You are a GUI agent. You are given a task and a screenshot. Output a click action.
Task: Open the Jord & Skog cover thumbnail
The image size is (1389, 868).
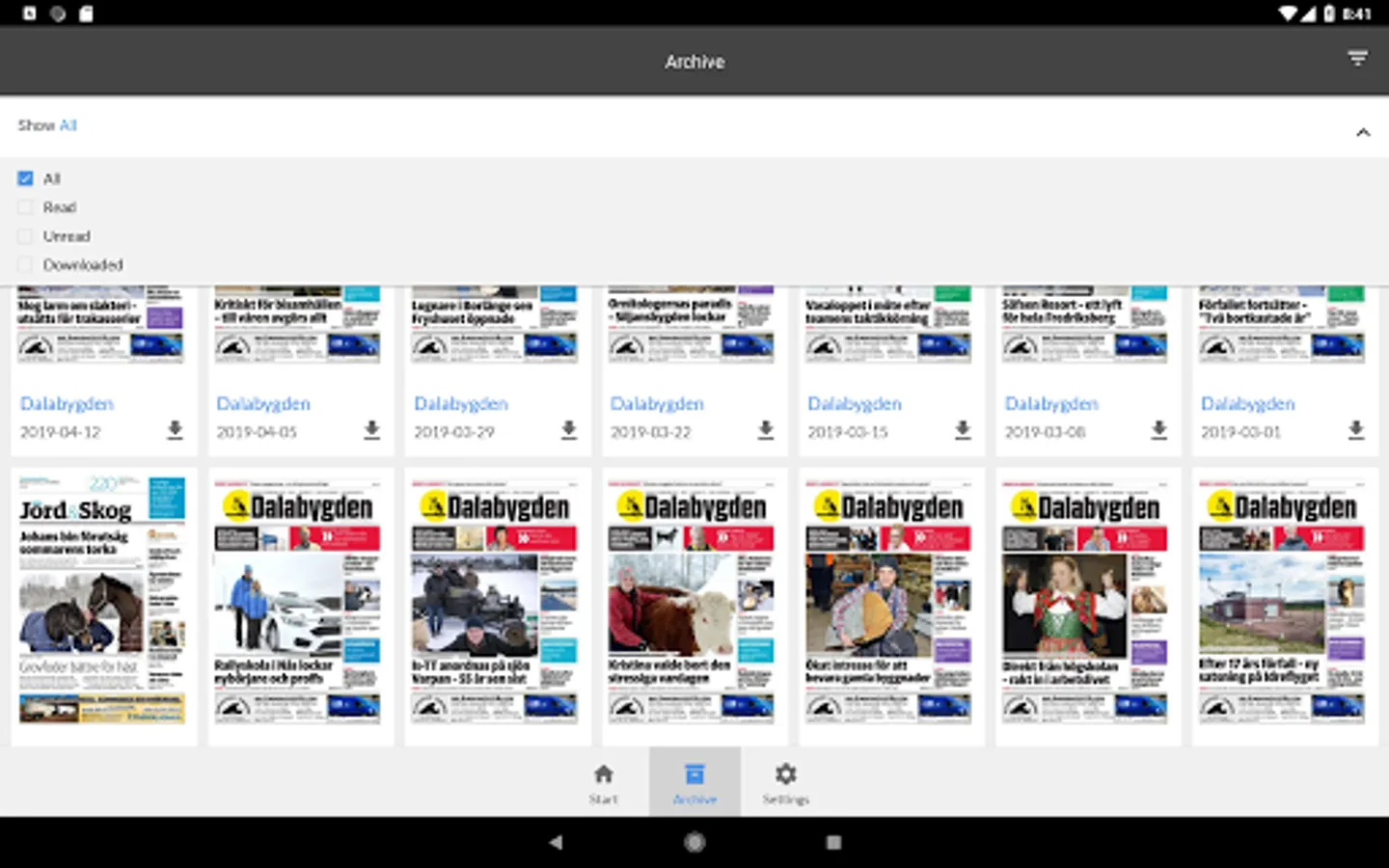coord(102,600)
